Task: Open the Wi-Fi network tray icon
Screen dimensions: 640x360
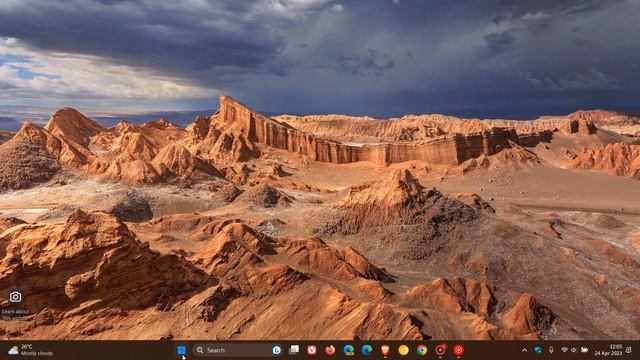Action: pos(564,350)
